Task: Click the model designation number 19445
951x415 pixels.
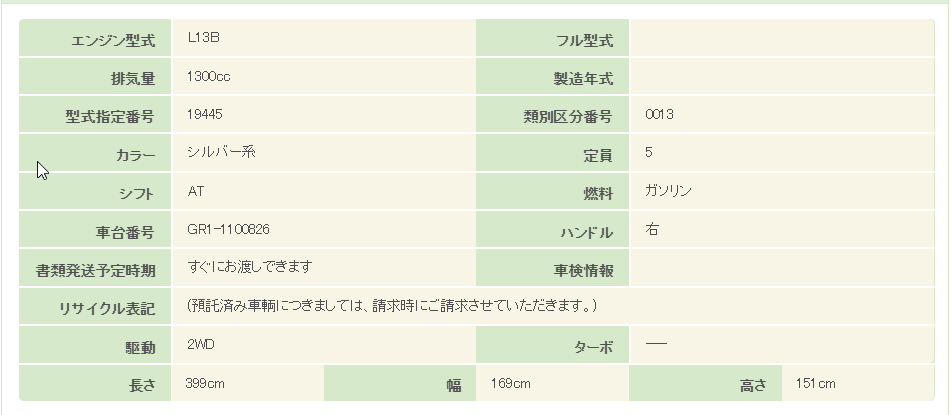Action: coord(204,114)
